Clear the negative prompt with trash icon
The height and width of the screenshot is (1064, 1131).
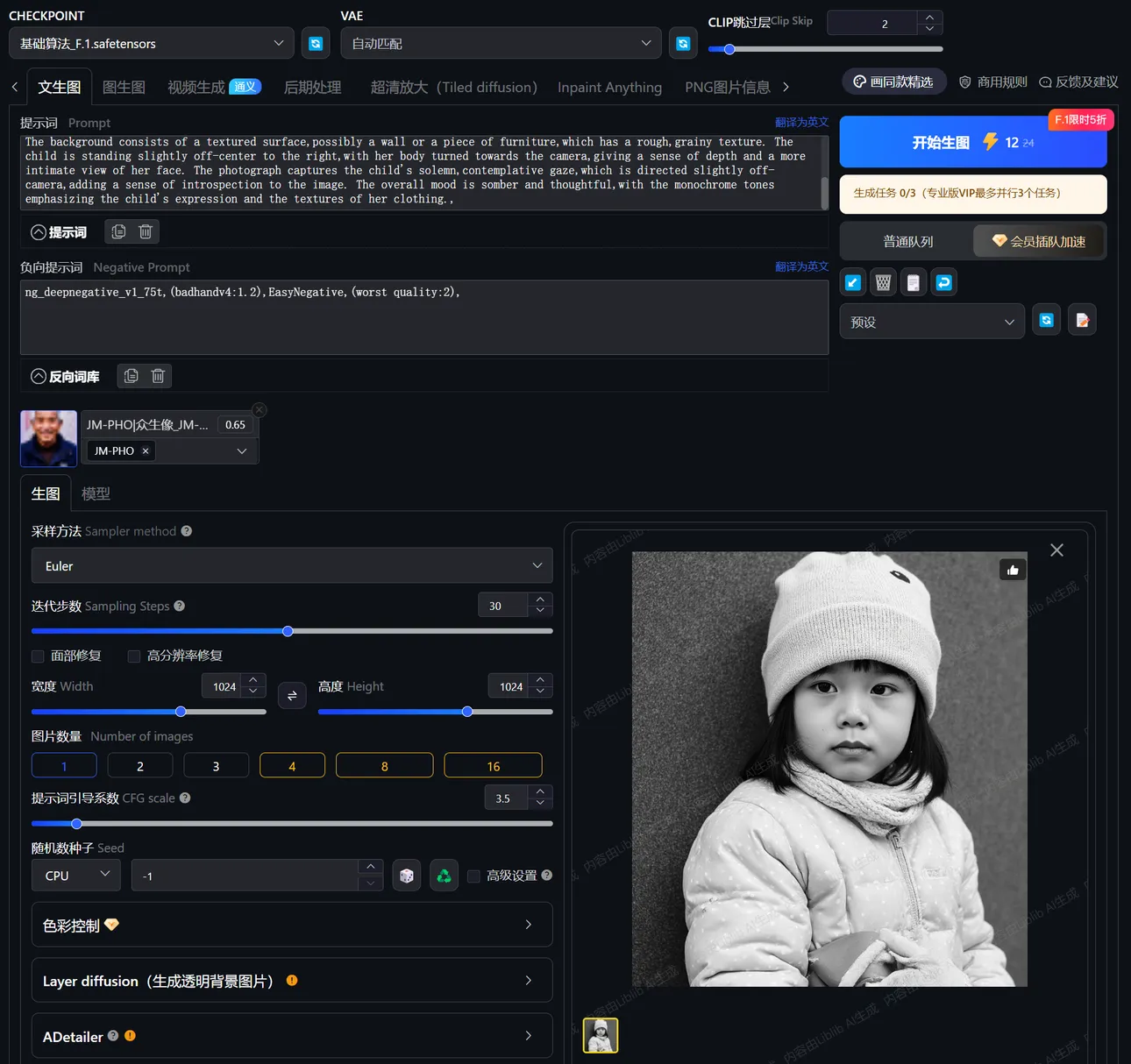tap(158, 376)
